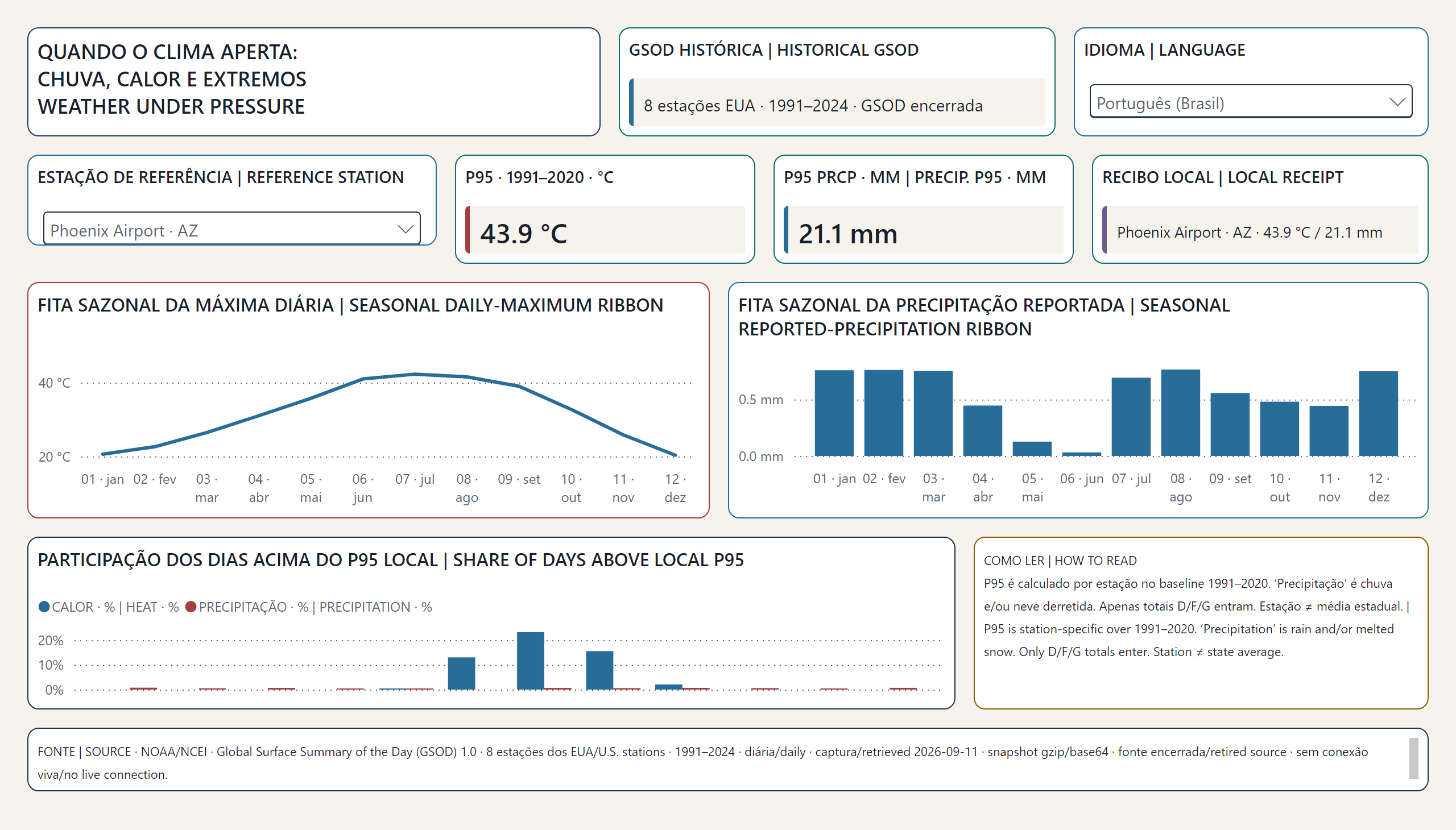Open the Idioma language dropdown chevron
Screen dimensions: 1456x830
(x=1397, y=102)
